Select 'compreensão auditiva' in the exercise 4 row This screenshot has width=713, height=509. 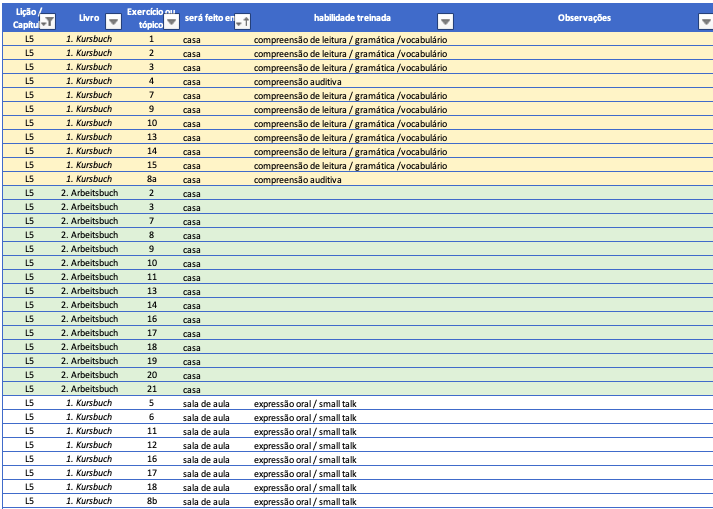point(297,81)
